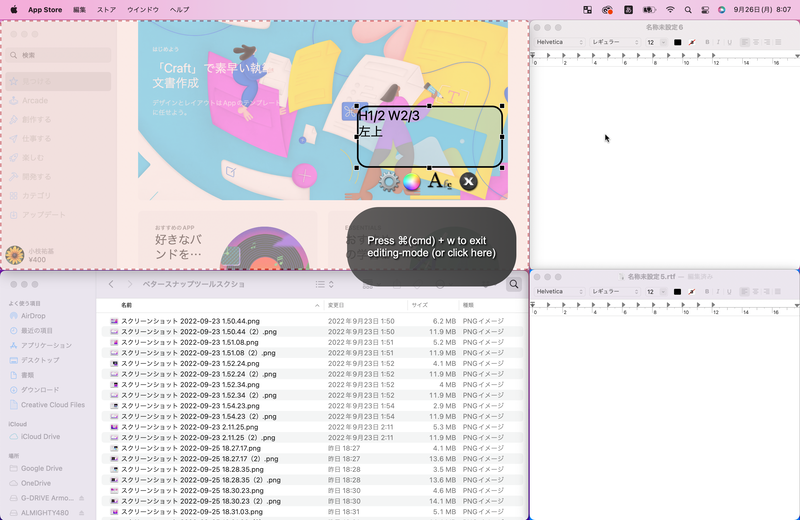Open the ストア menu
The width and height of the screenshot is (800, 520).
(x=107, y=10)
